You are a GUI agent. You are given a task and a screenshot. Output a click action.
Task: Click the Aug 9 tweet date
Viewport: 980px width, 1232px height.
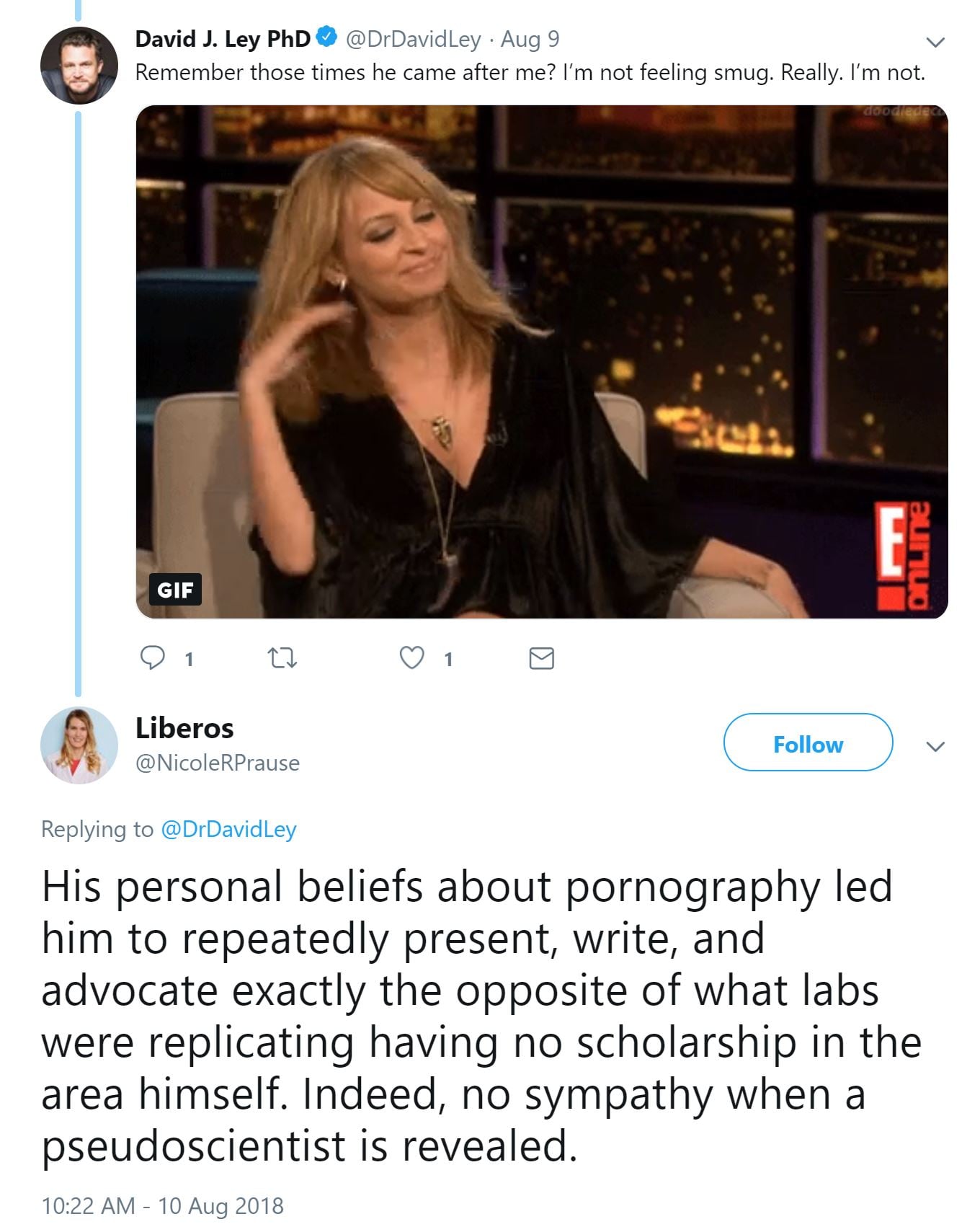[530, 39]
